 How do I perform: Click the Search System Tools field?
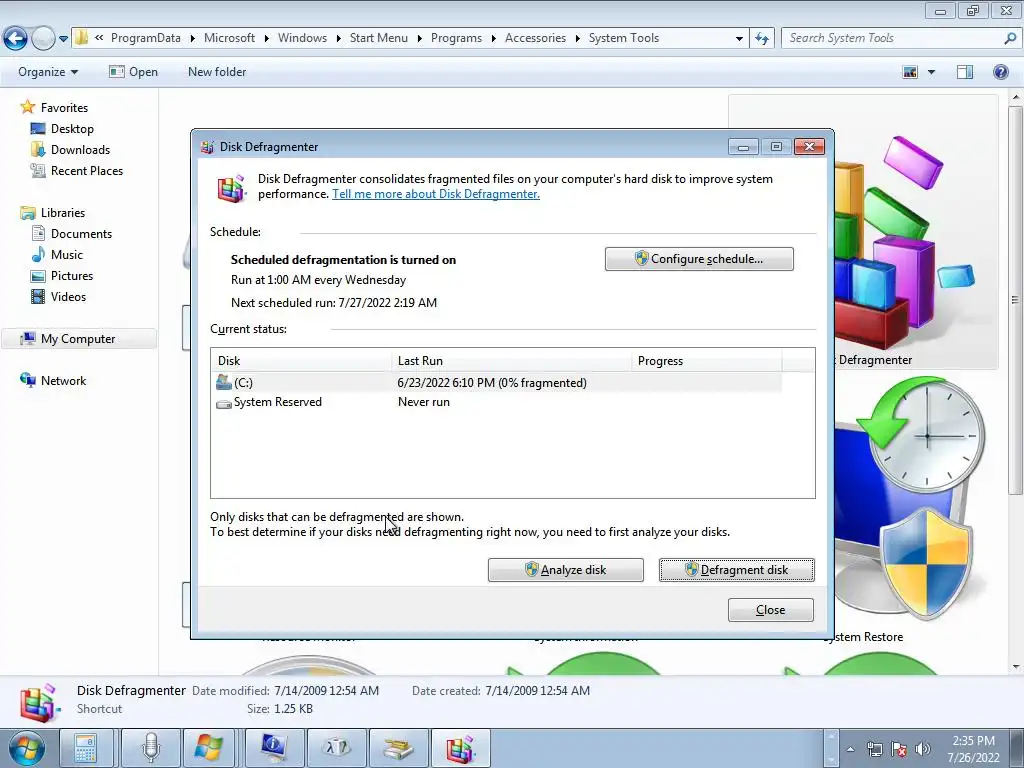click(891, 38)
